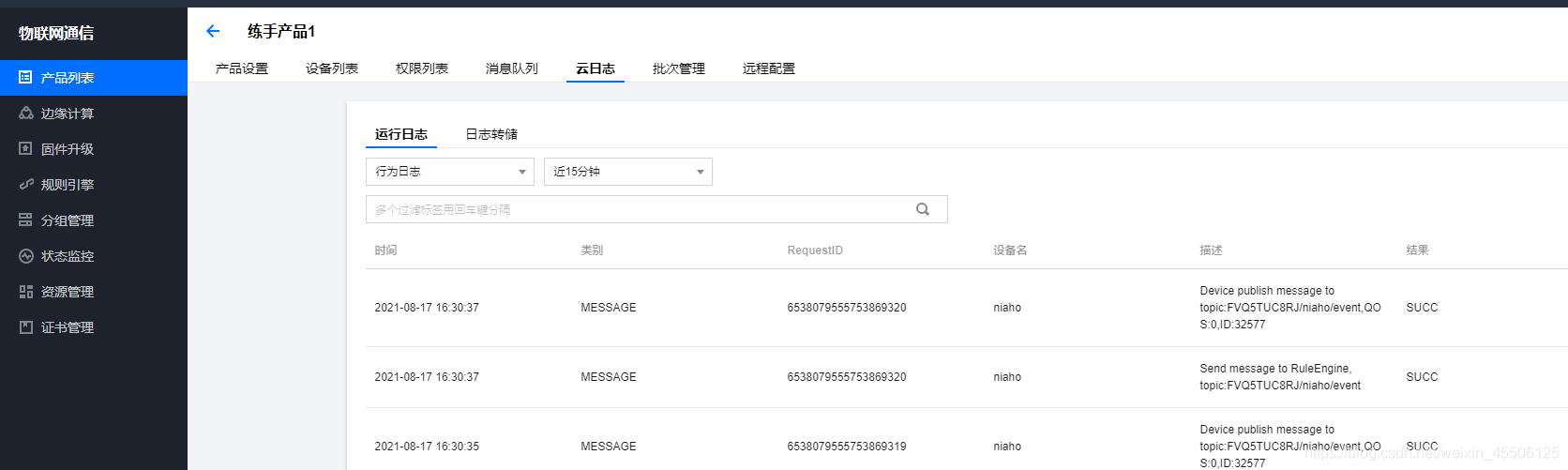Click the 时间 column header
Screen dimensions: 1568x470
(385, 250)
